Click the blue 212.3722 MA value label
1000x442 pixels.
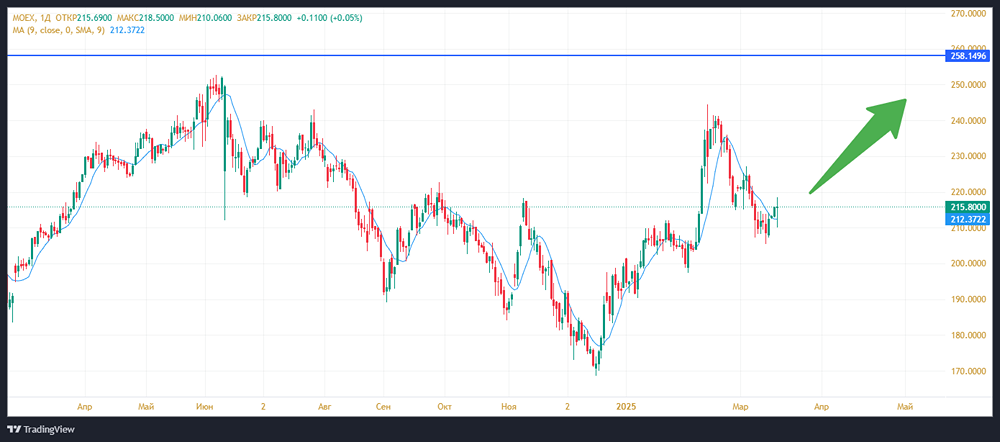pyautogui.click(x=969, y=218)
